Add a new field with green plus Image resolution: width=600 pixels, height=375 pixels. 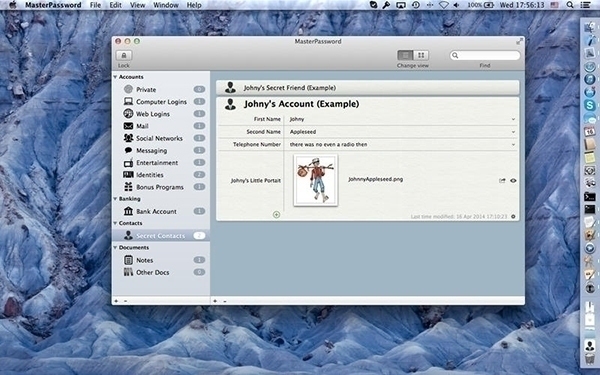276,215
